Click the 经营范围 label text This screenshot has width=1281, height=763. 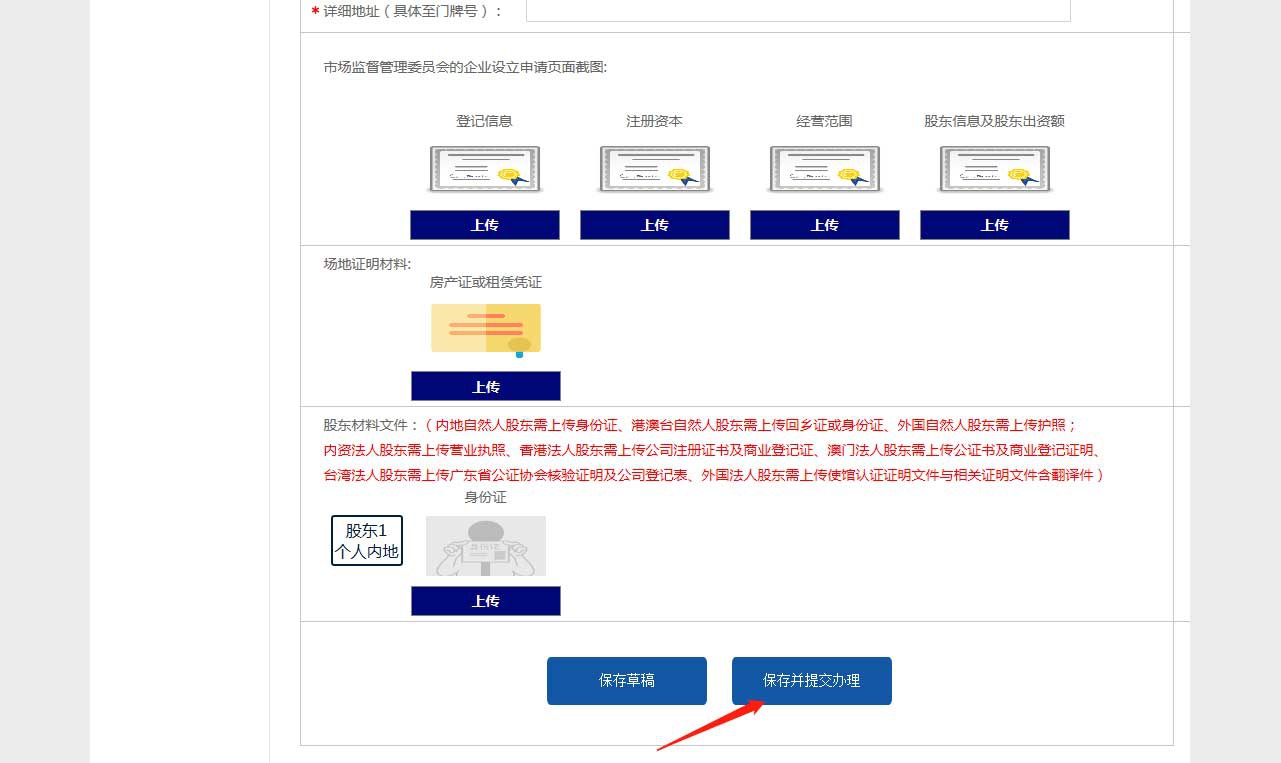[825, 121]
